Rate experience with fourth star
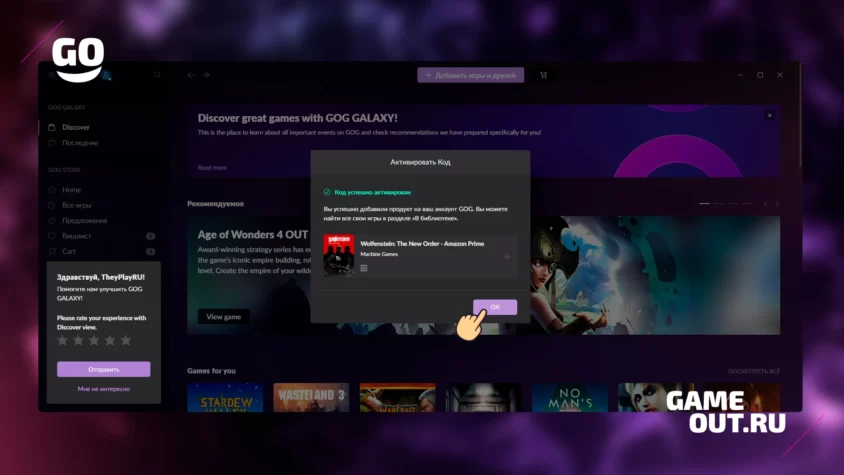This screenshot has height=475, width=844. 110,340
